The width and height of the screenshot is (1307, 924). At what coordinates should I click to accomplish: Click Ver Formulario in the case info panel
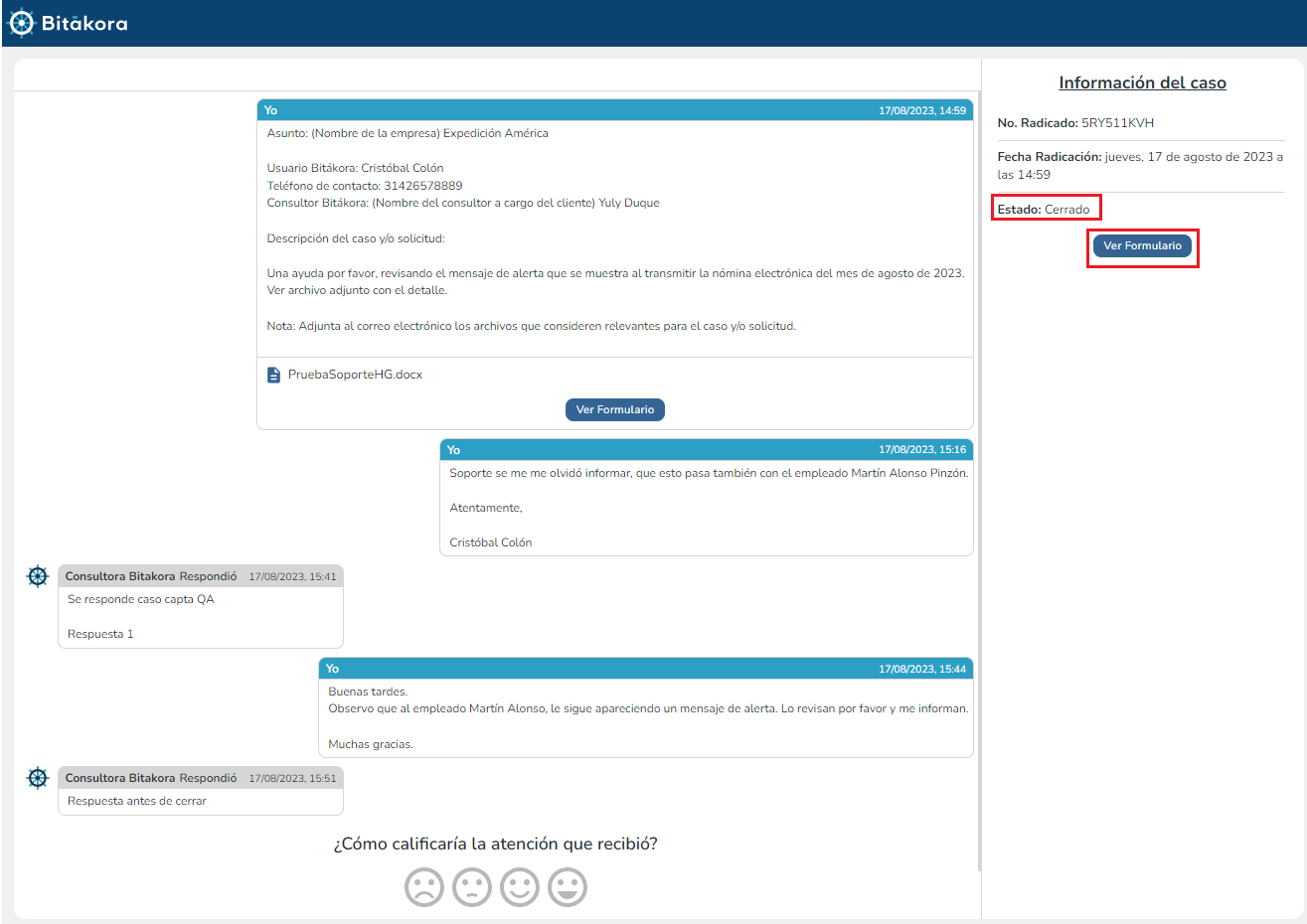click(1142, 245)
